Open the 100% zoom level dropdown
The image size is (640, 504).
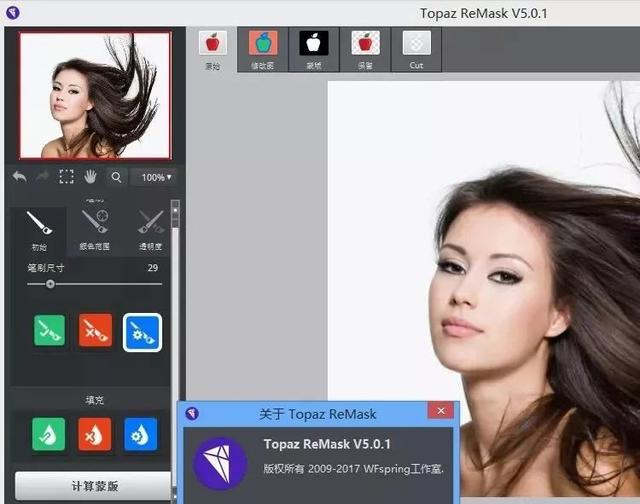point(156,178)
